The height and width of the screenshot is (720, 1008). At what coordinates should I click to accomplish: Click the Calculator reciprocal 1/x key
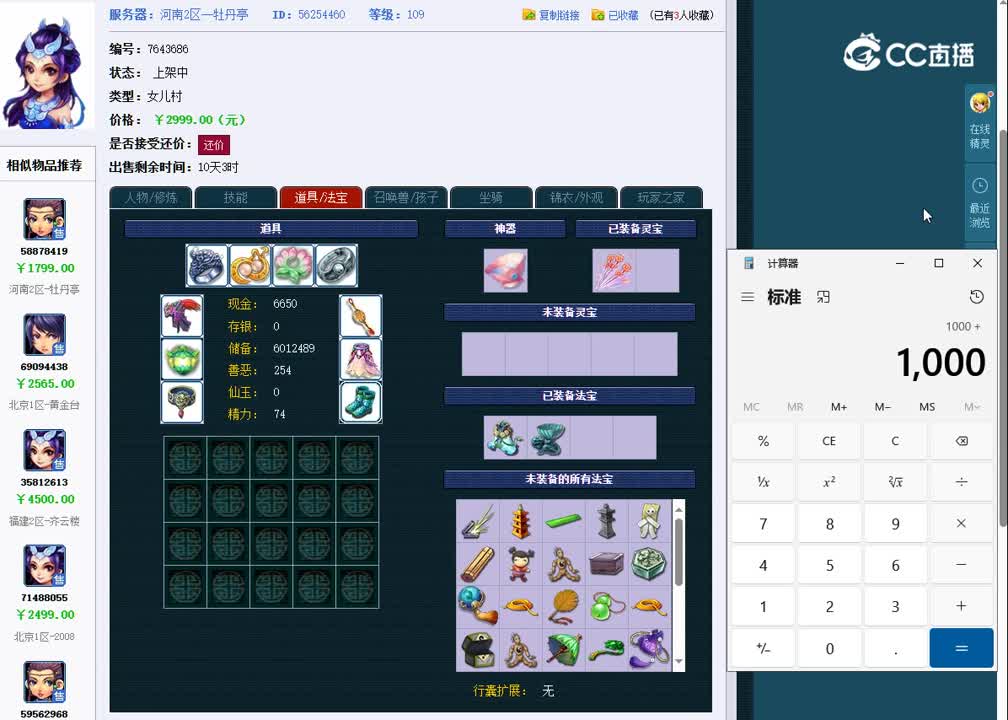pos(763,482)
